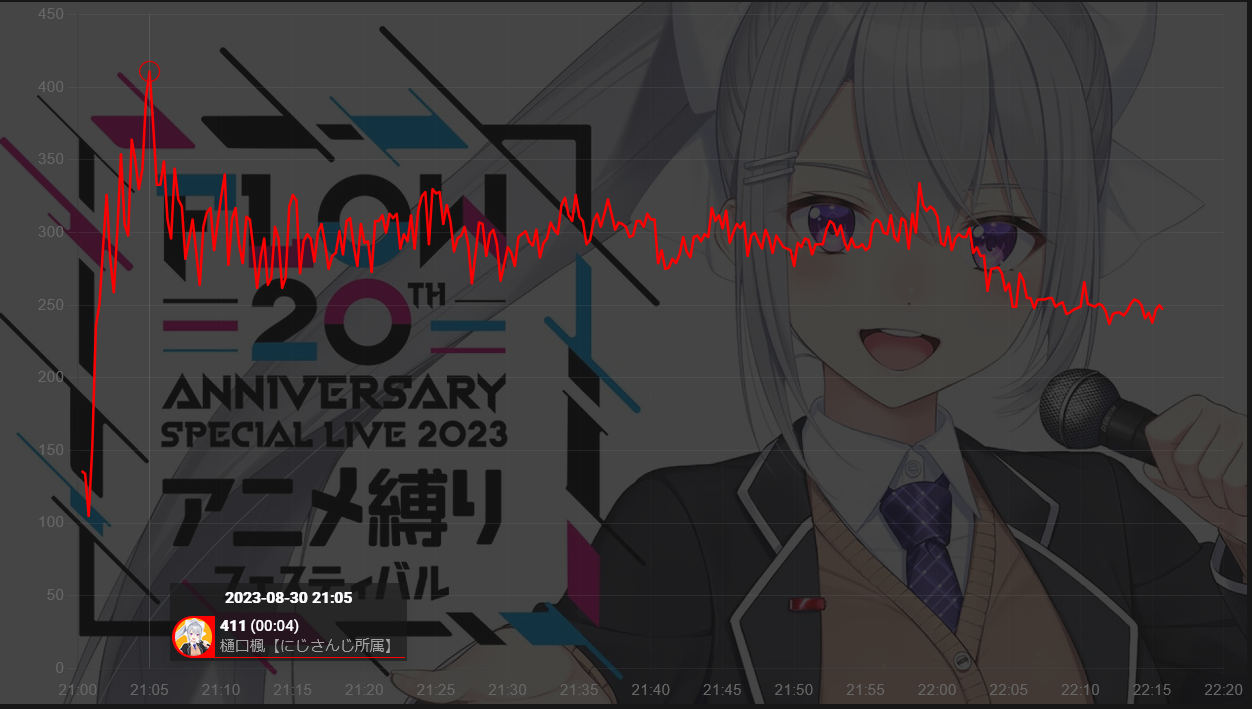Click the 21:05 x-axis label

149,690
